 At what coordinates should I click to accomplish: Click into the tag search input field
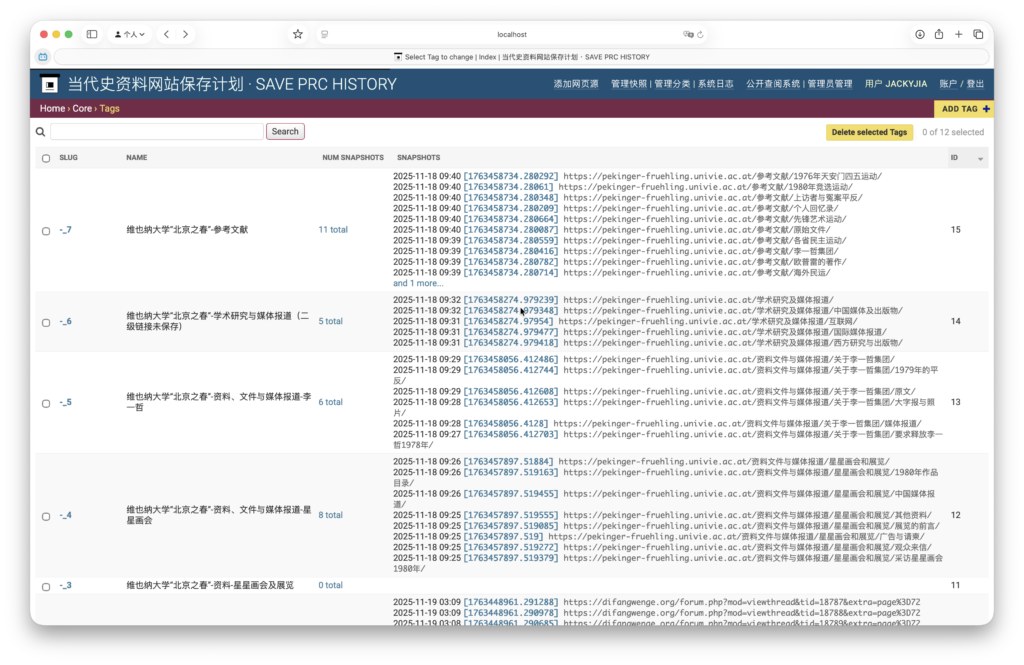click(x=157, y=132)
